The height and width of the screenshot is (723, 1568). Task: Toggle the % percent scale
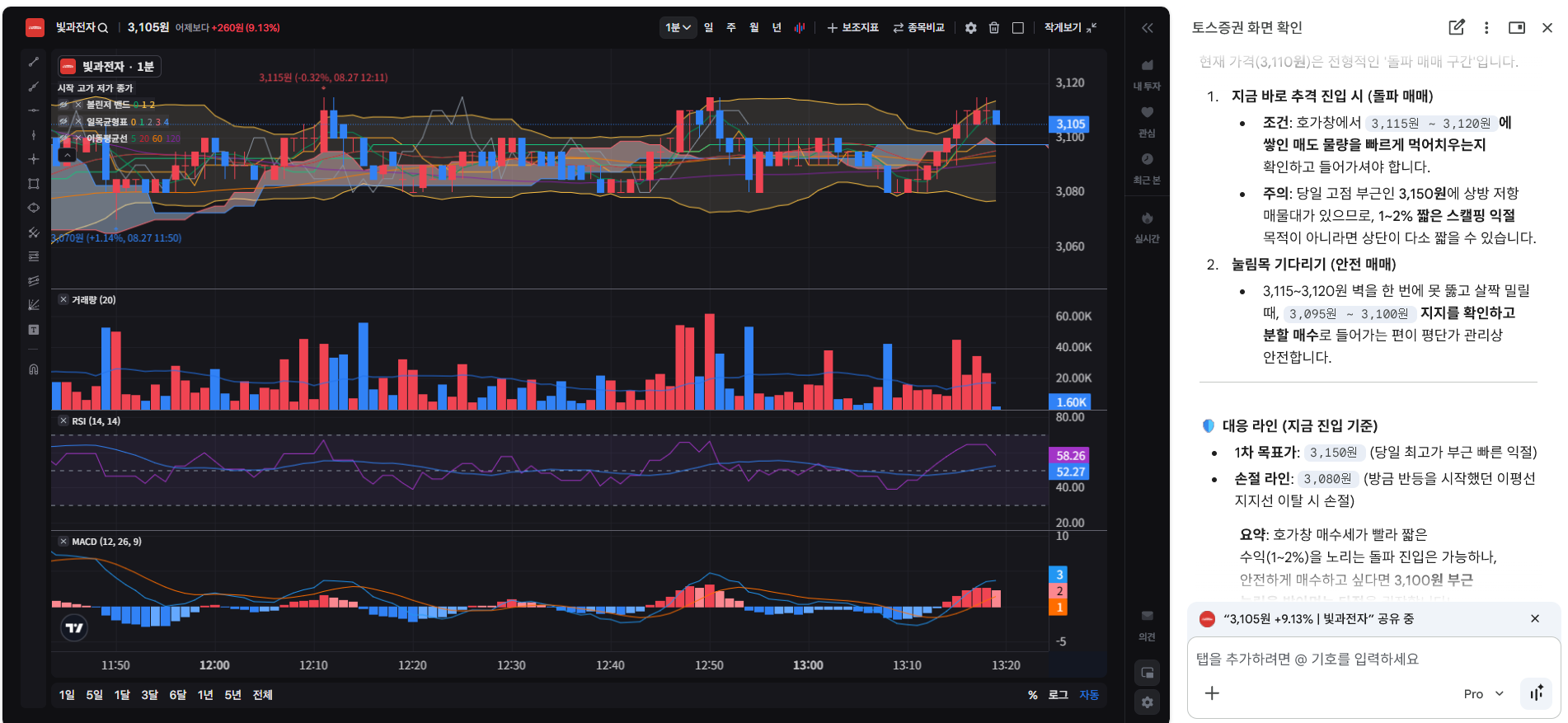(x=1033, y=695)
